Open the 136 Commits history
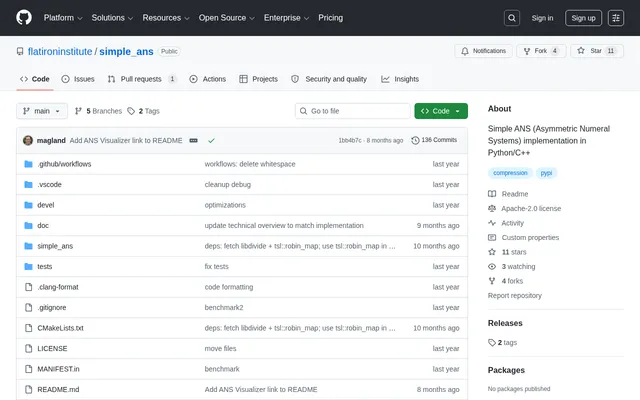 [x=434, y=140]
